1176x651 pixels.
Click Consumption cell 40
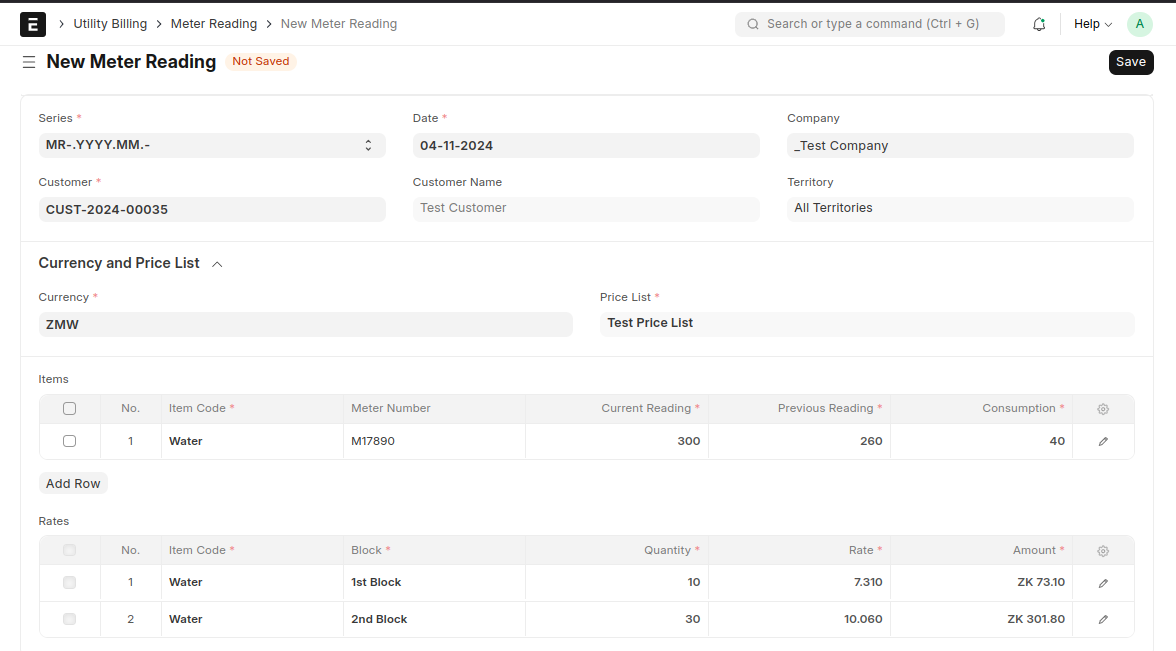982,441
